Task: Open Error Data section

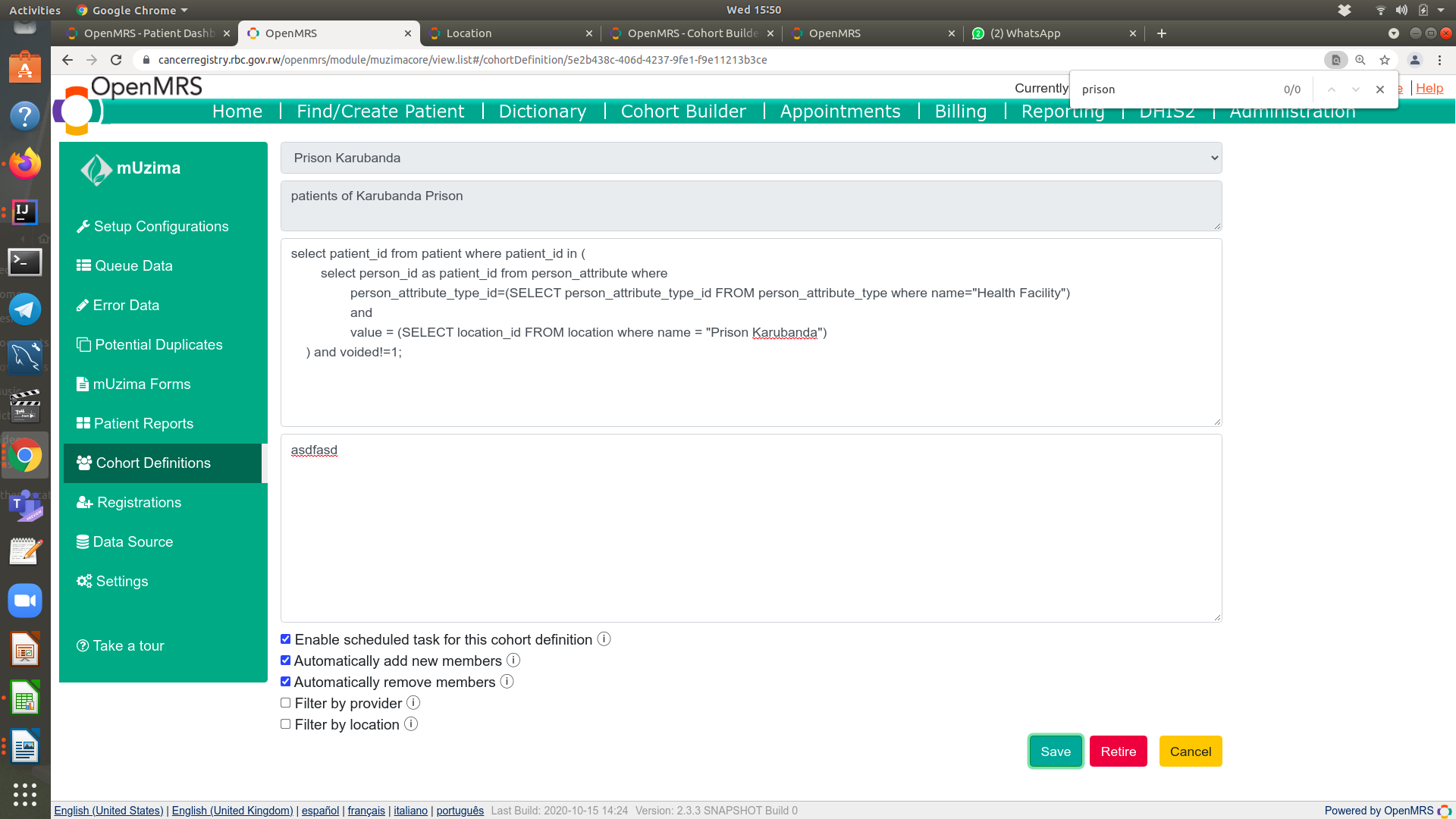Action: point(118,305)
